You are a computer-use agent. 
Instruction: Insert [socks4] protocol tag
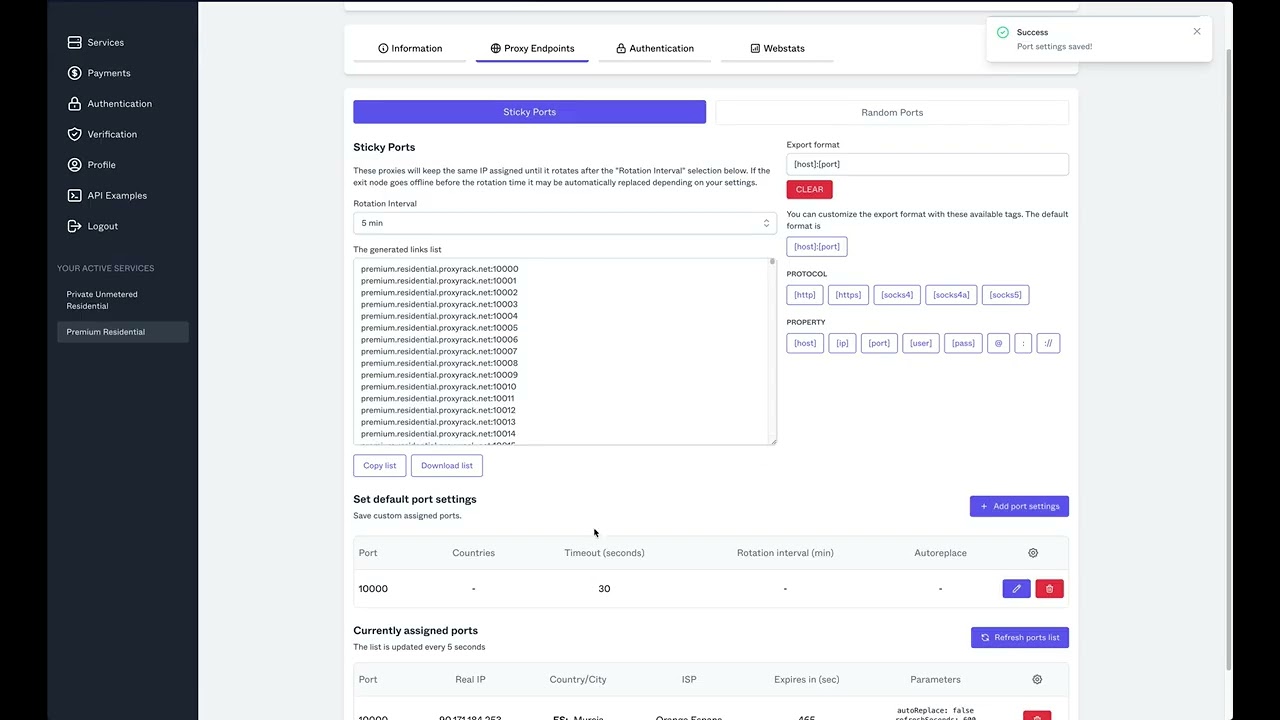(x=897, y=295)
